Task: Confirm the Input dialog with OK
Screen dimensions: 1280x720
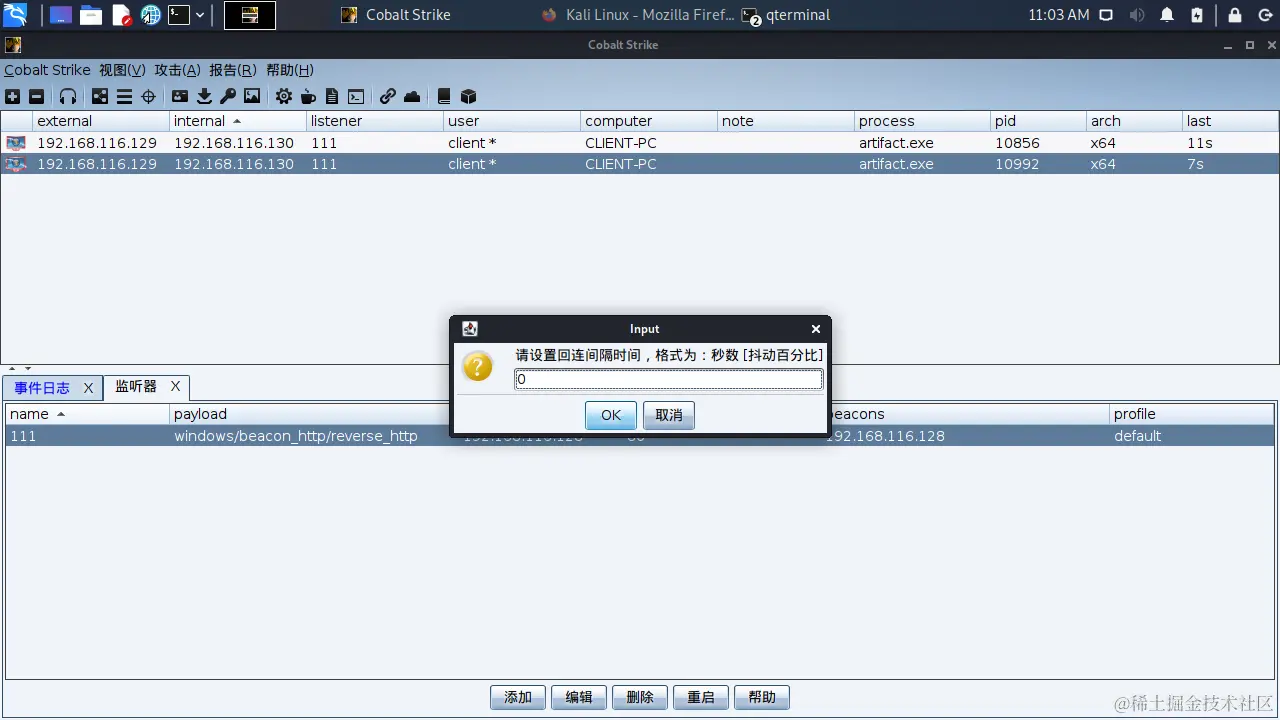Action: click(x=611, y=415)
